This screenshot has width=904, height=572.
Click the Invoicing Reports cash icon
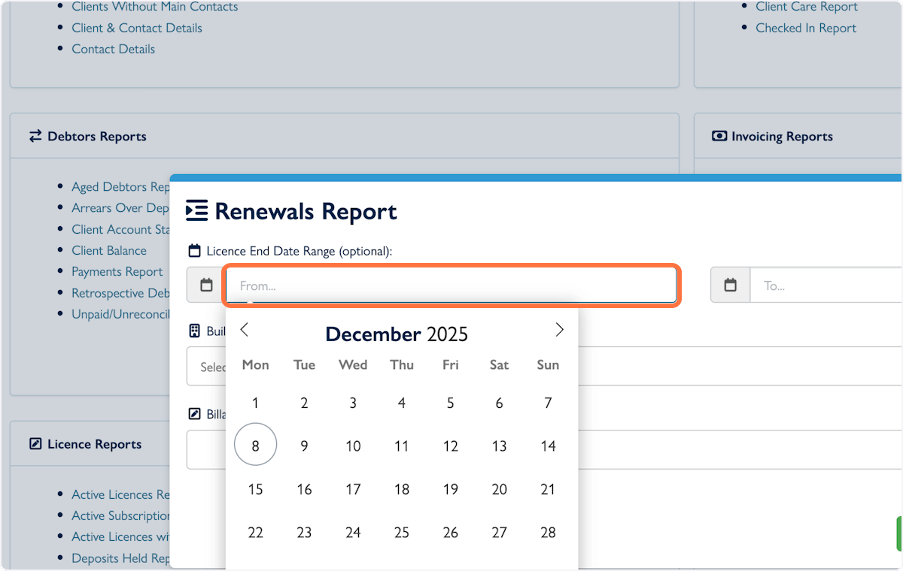click(719, 136)
